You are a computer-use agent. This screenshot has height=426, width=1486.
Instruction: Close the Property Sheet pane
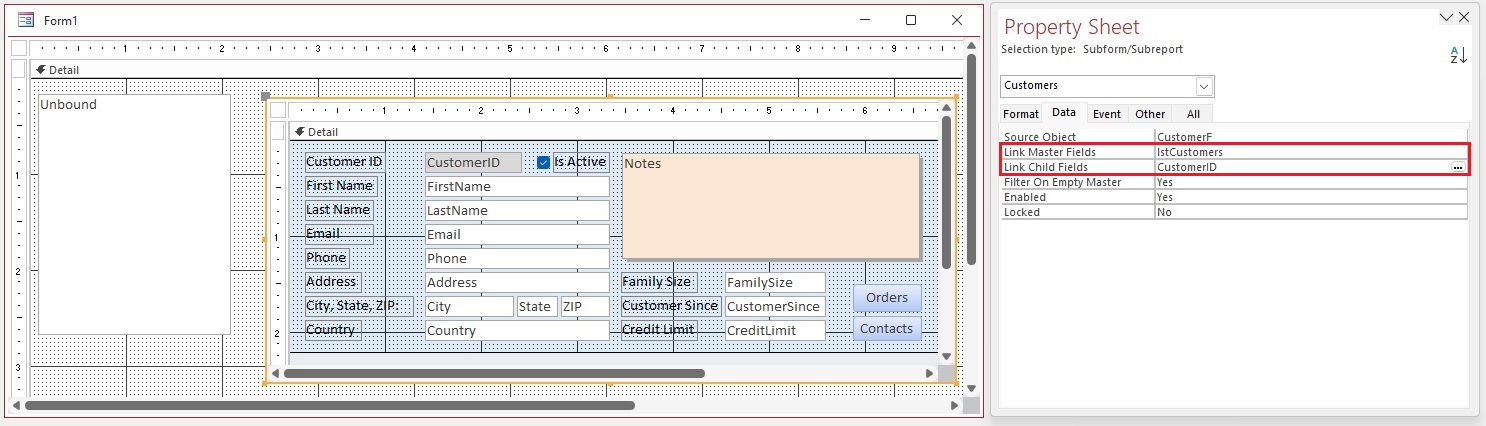coord(1464,17)
